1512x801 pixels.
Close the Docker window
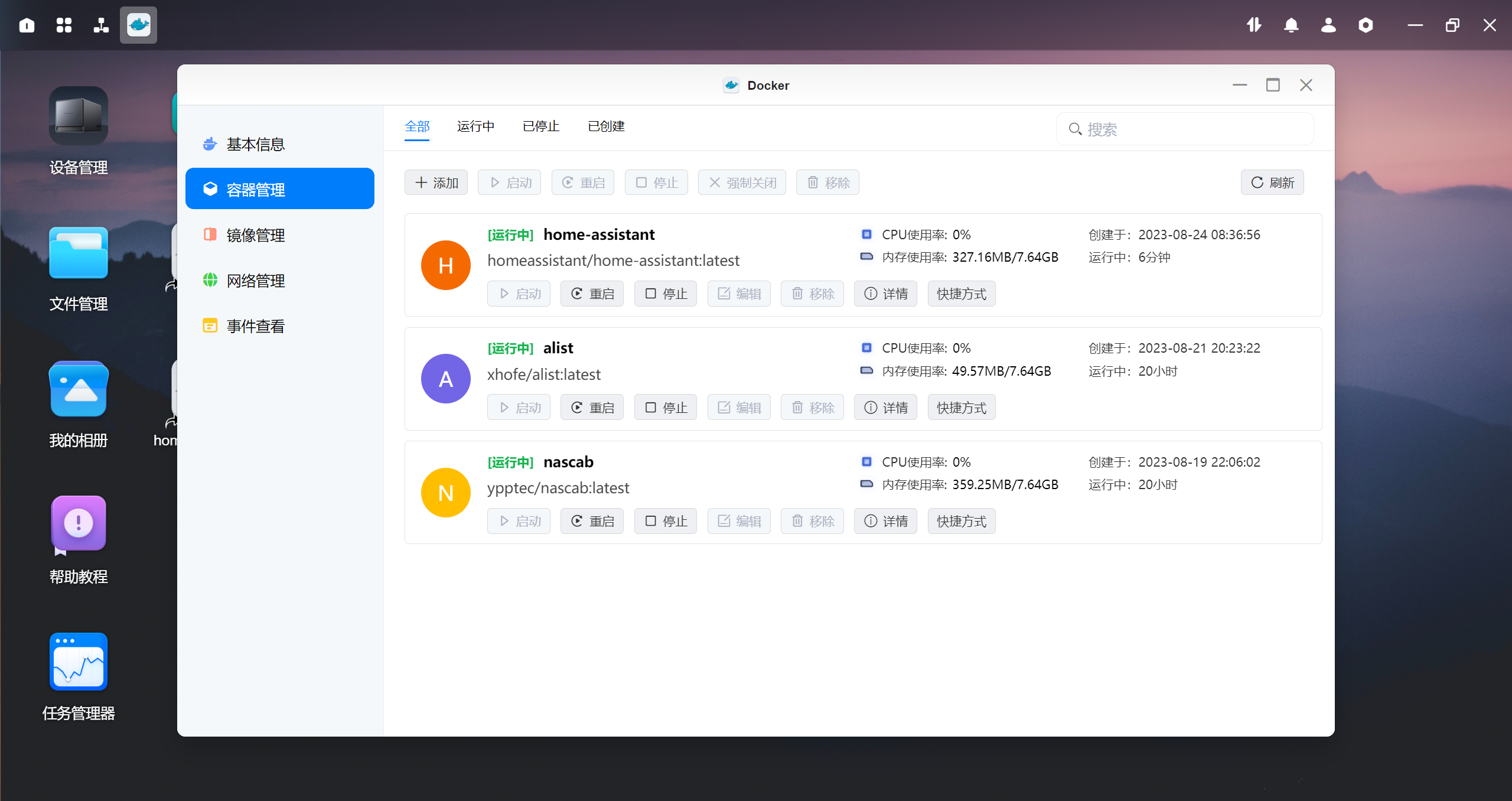1306,85
